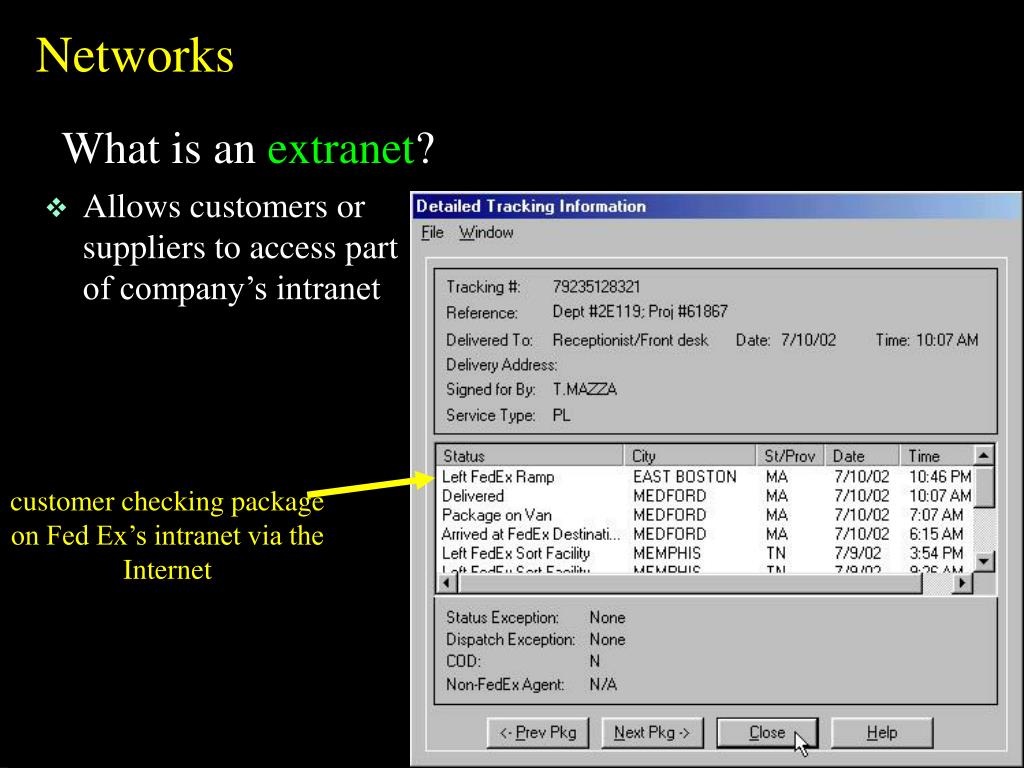
Task: Click the delivery date 7/10/02 field
Action: click(808, 340)
